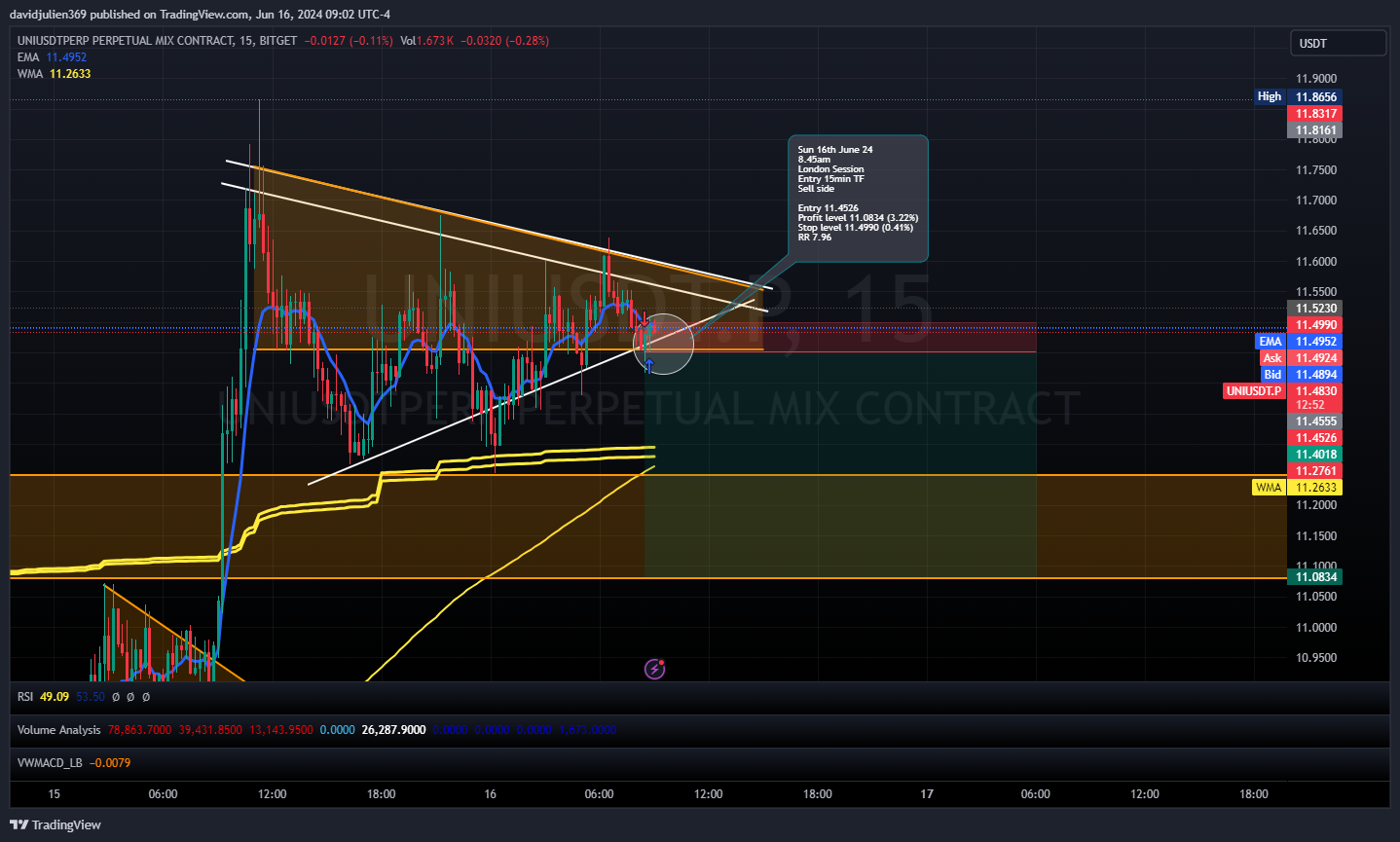
Task: Click the trade note callout text box
Action: [x=858, y=199]
